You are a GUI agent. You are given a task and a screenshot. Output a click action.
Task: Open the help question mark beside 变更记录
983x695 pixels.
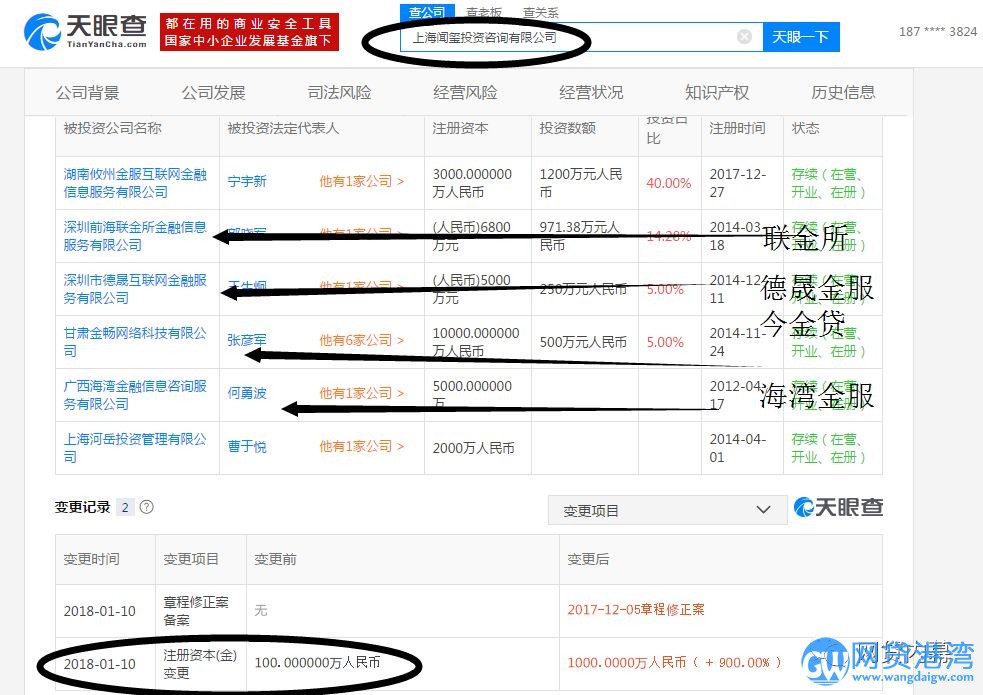point(146,507)
